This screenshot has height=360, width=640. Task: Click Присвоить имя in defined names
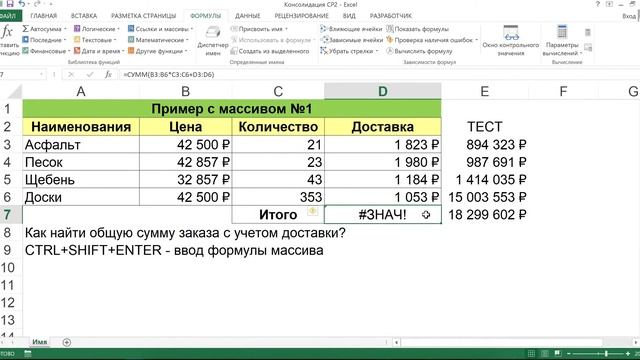coord(259,29)
